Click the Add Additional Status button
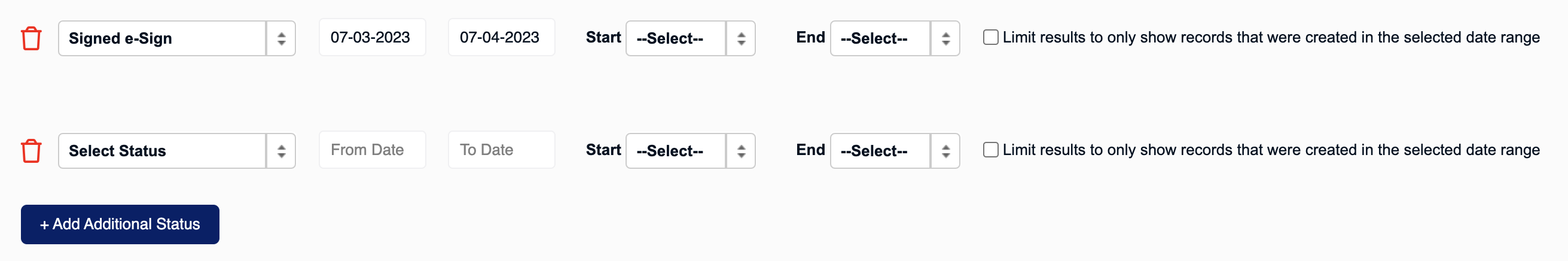Viewport: 1568px width, 261px height. 120,224
